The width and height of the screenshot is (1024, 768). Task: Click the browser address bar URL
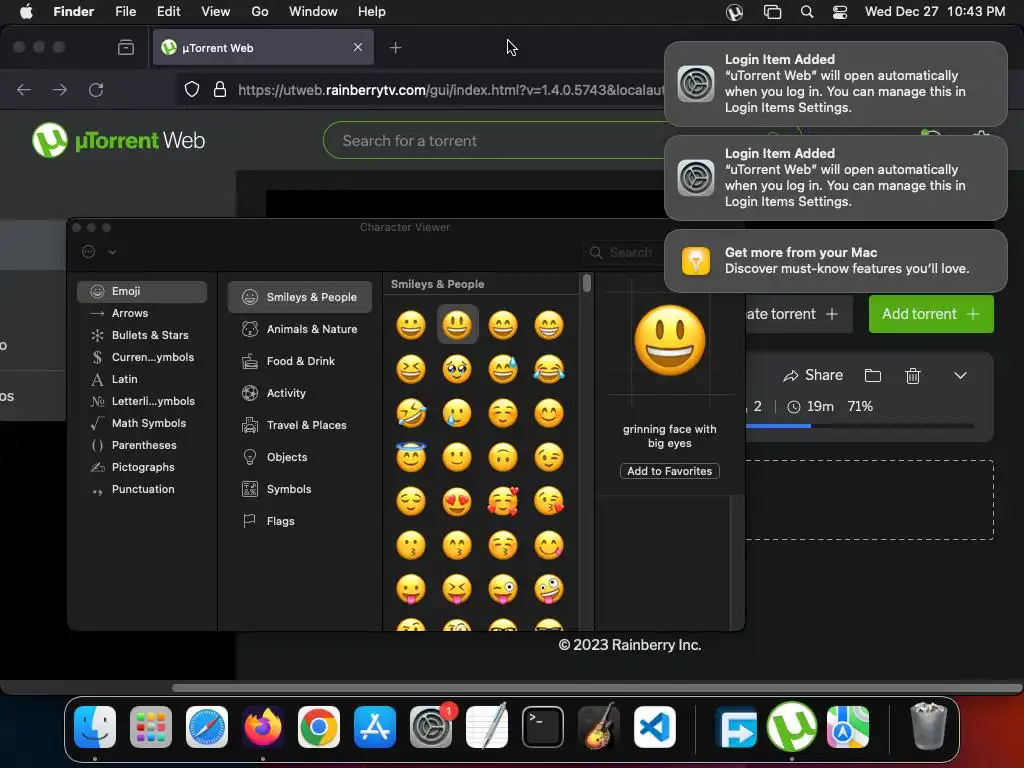click(x=451, y=89)
